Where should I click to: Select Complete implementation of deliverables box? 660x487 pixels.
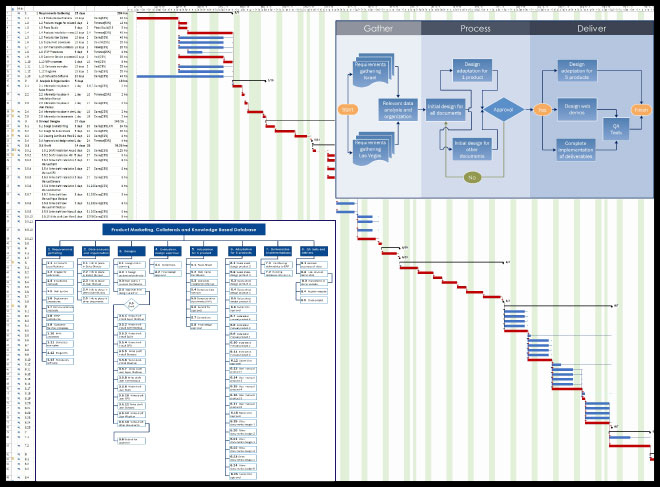point(575,150)
